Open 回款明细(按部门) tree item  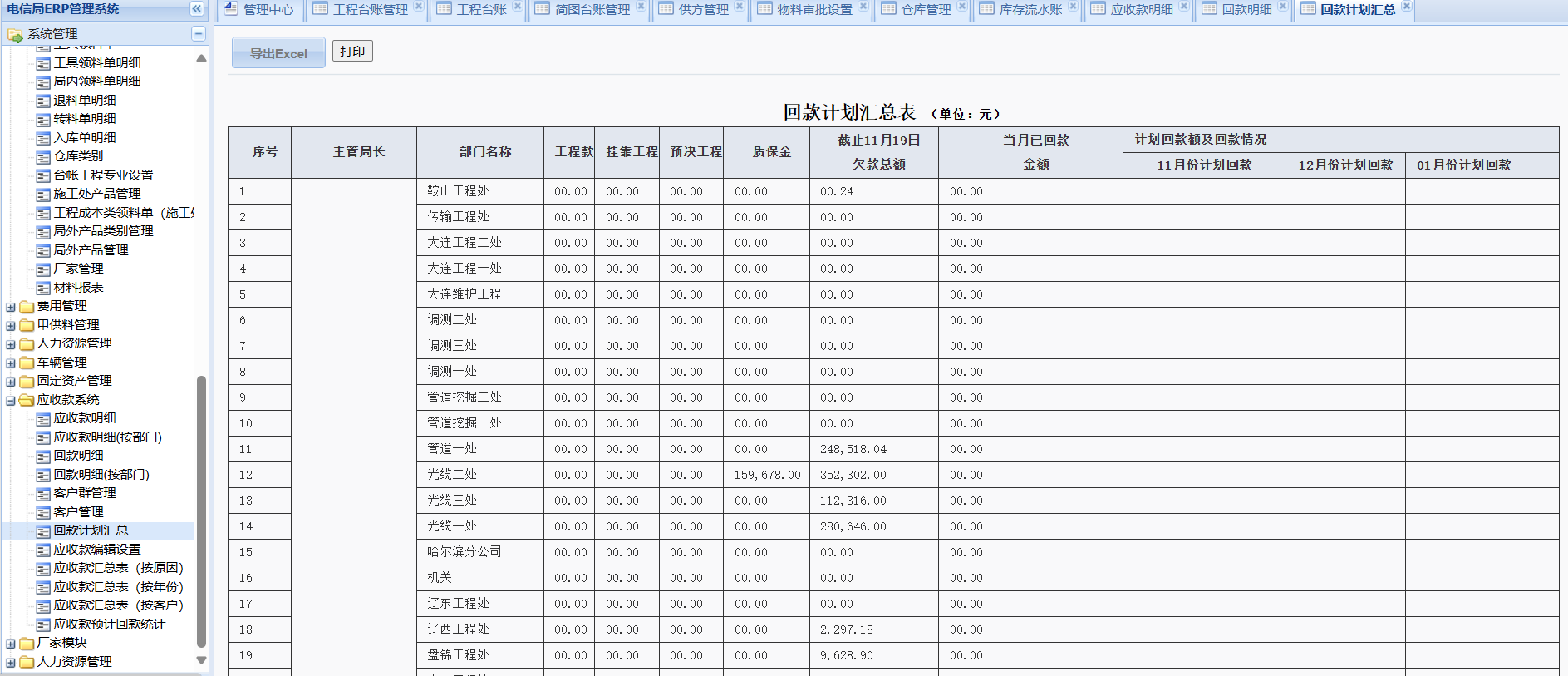point(101,475)
